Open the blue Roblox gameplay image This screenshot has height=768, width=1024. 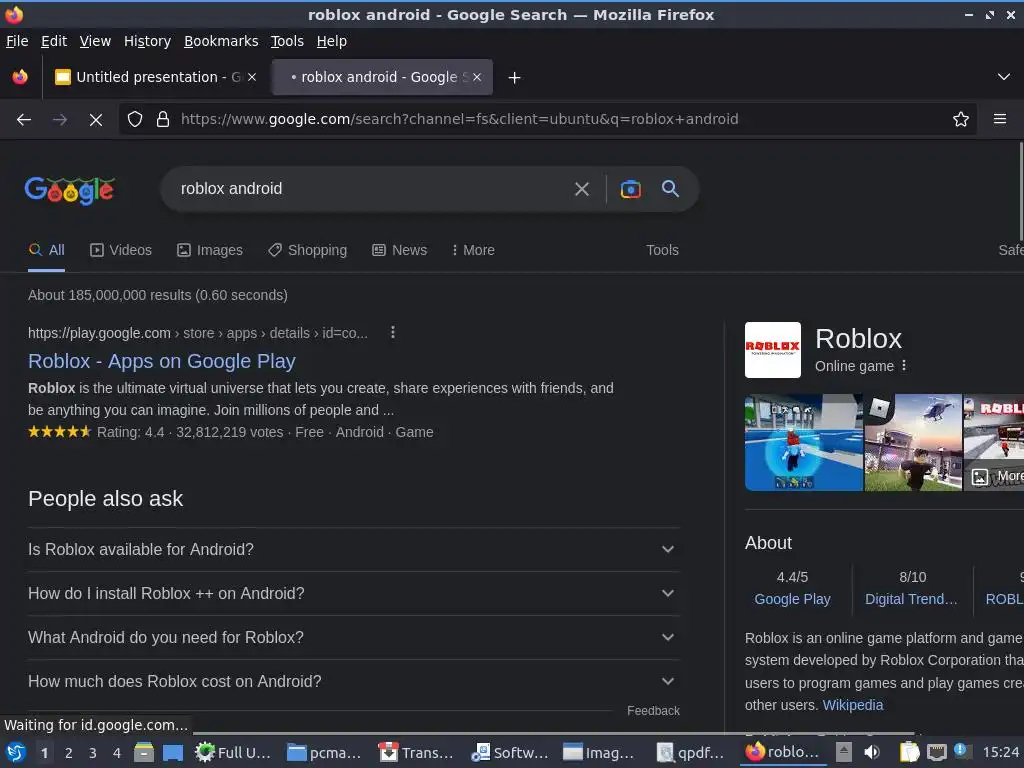803,442
